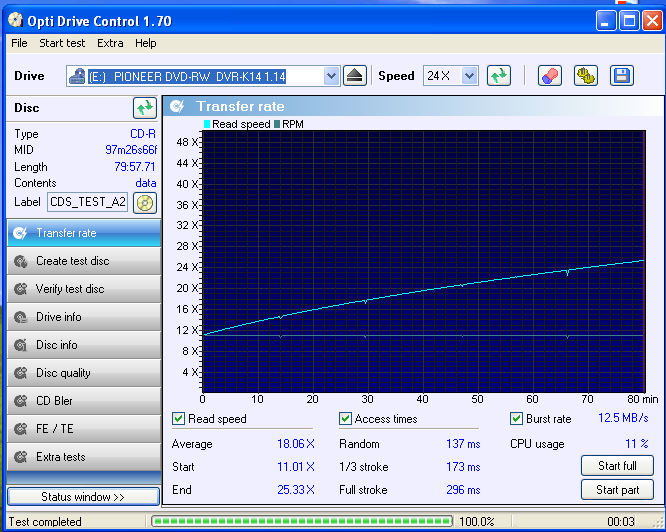Click the Opti Drive Control title icon
666x532 pixels.
click(15, 20)
